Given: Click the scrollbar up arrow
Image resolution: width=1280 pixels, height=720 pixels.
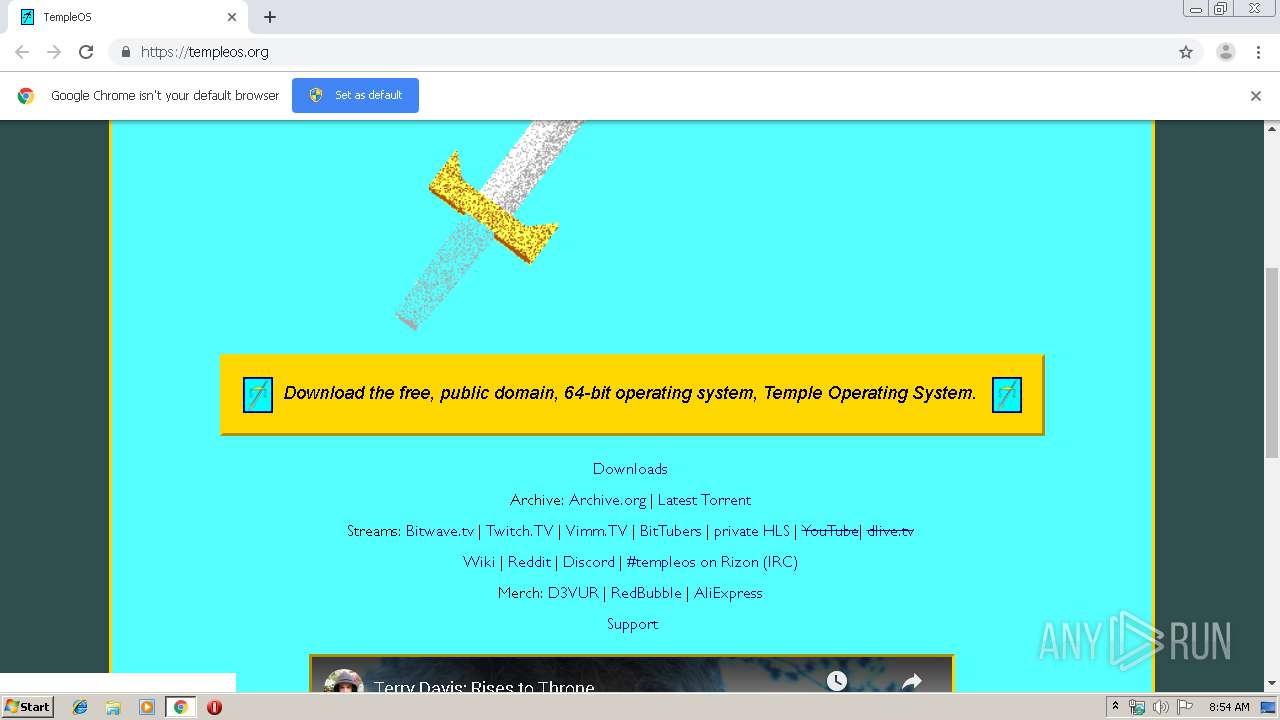Looking at the screenshot, I should point(1272,129).
